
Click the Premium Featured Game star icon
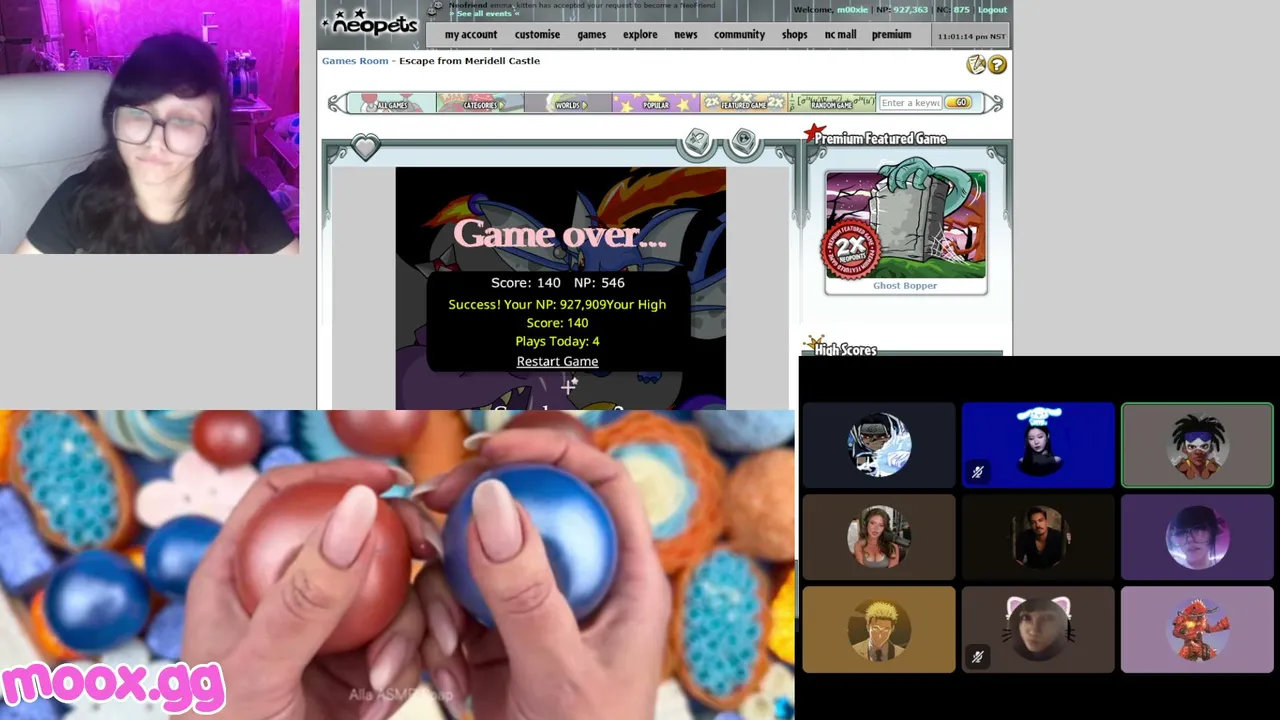pos(815,134)
